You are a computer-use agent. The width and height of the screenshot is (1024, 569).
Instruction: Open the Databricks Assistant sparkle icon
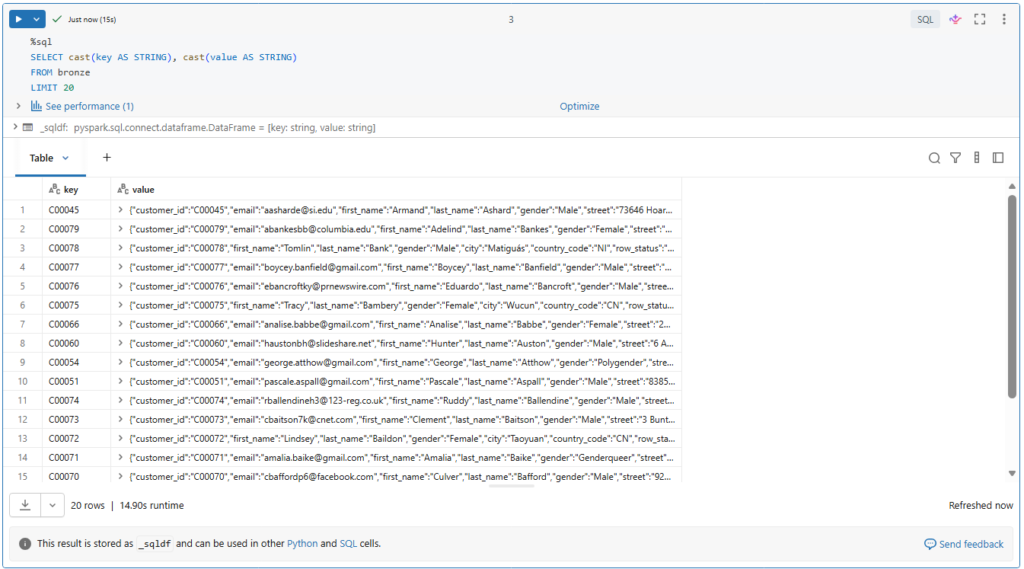click(955, 19)
